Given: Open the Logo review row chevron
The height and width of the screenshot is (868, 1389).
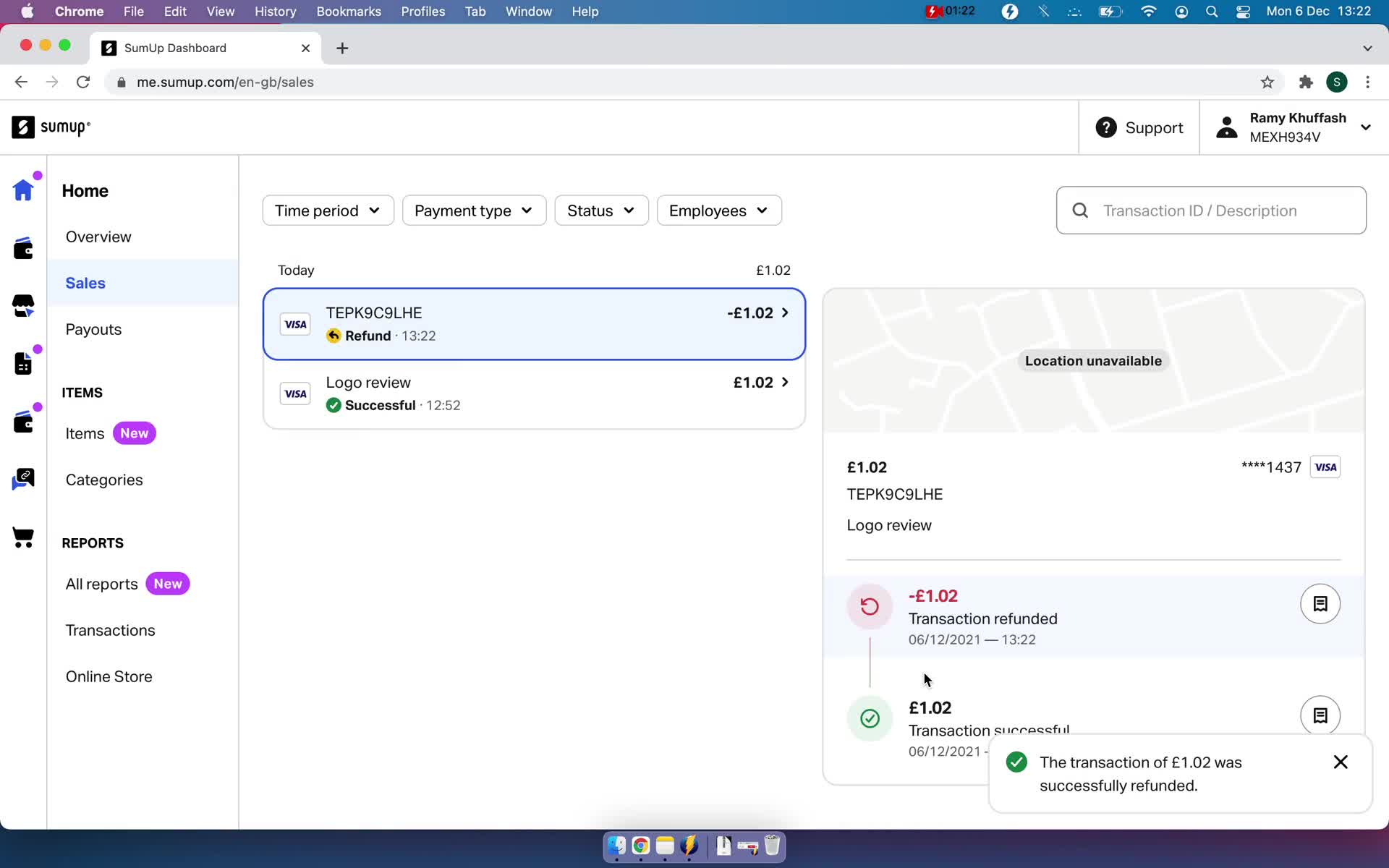Looking at the screenshot, I should click(x=785, y=382).
